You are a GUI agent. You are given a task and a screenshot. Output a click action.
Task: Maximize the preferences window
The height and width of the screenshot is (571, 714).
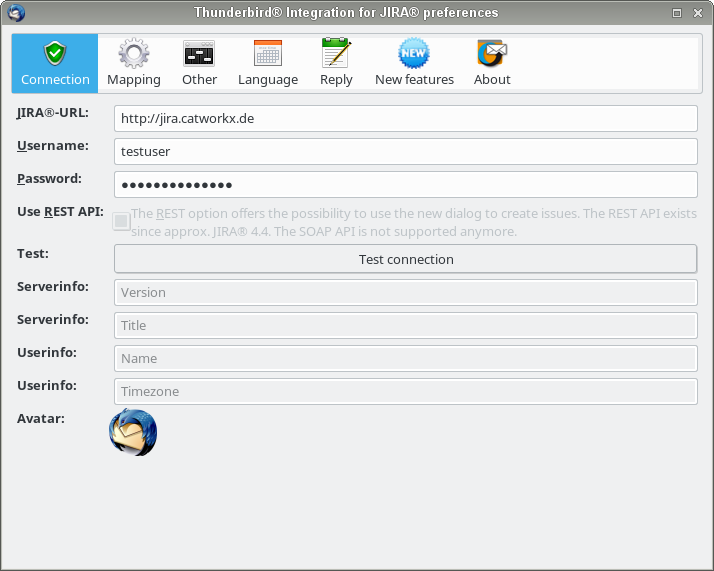[x=677, y=13]
